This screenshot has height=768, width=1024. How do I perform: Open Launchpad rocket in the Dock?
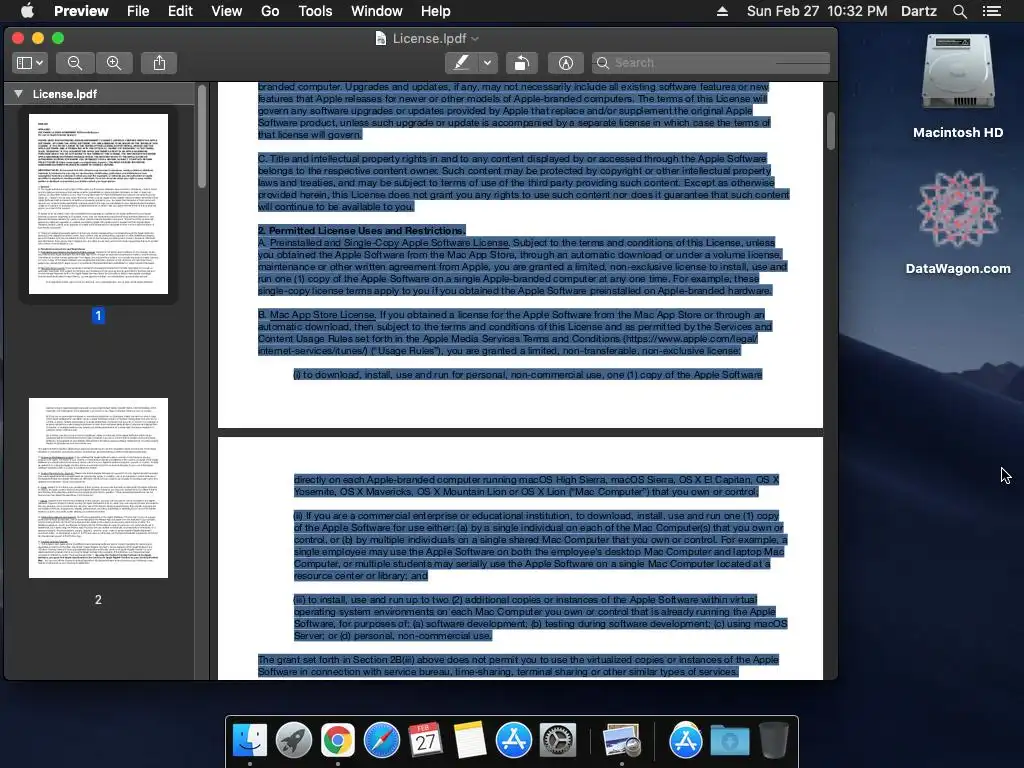294,741
